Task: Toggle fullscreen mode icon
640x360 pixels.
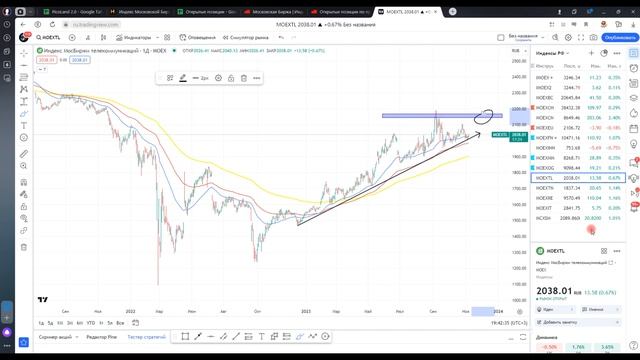Action: point(581,38)
